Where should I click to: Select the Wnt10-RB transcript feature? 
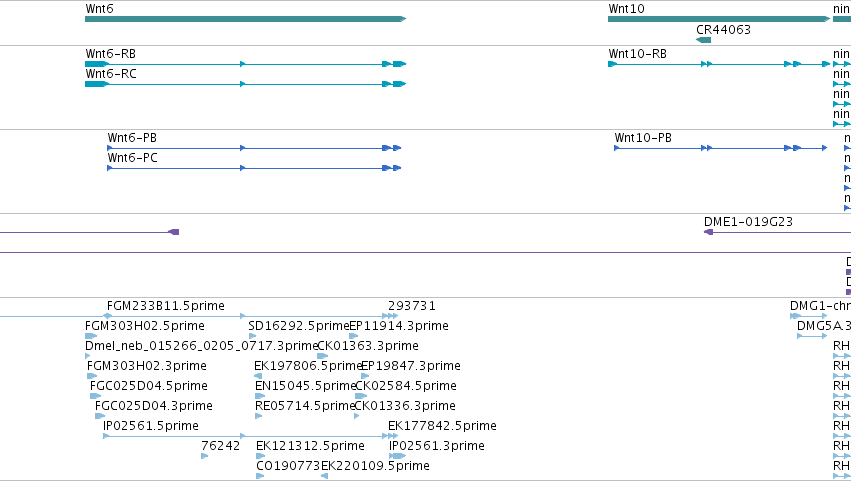(719, 64)
